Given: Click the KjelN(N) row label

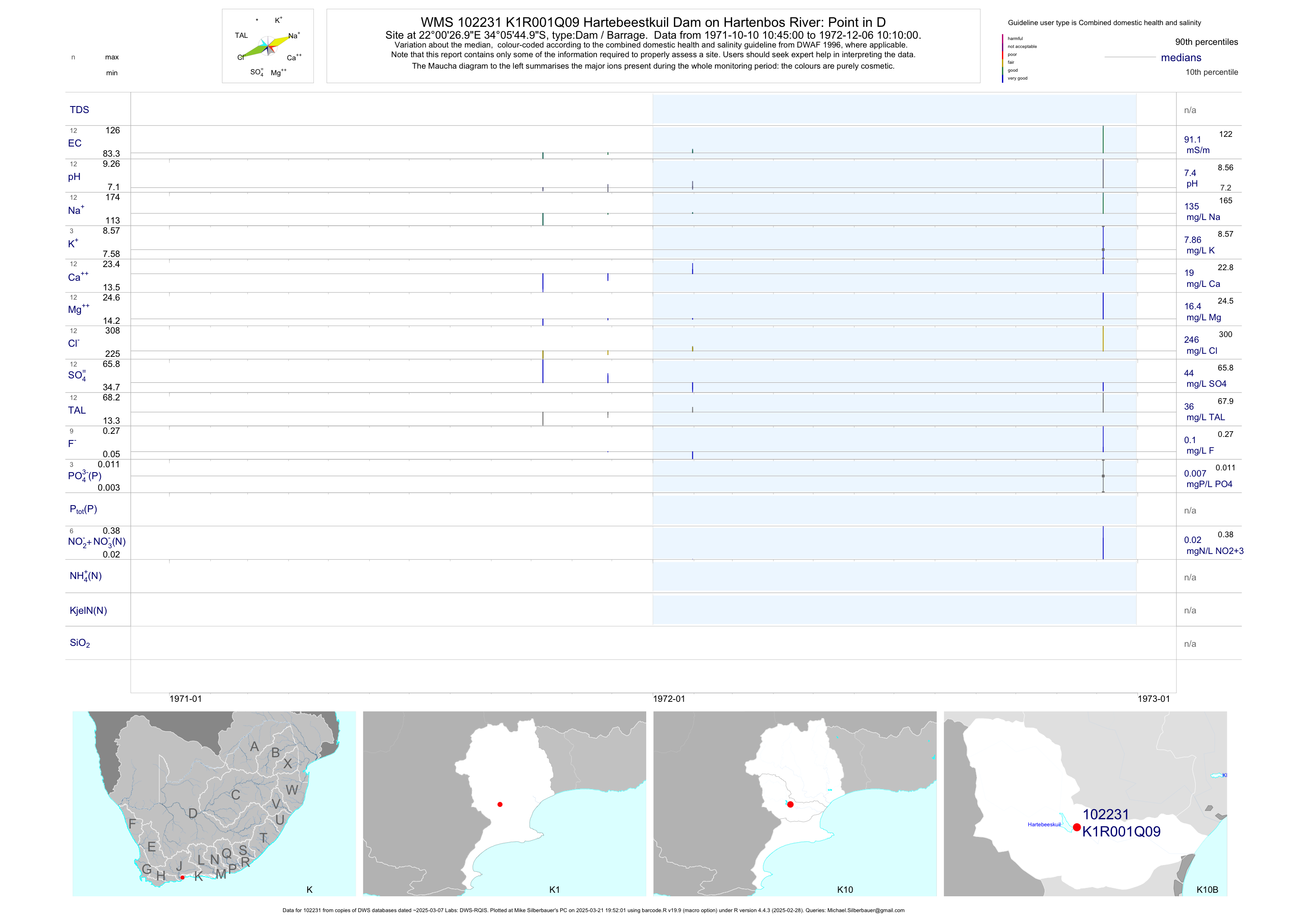Looking at the screenshot, I should 88,611.
